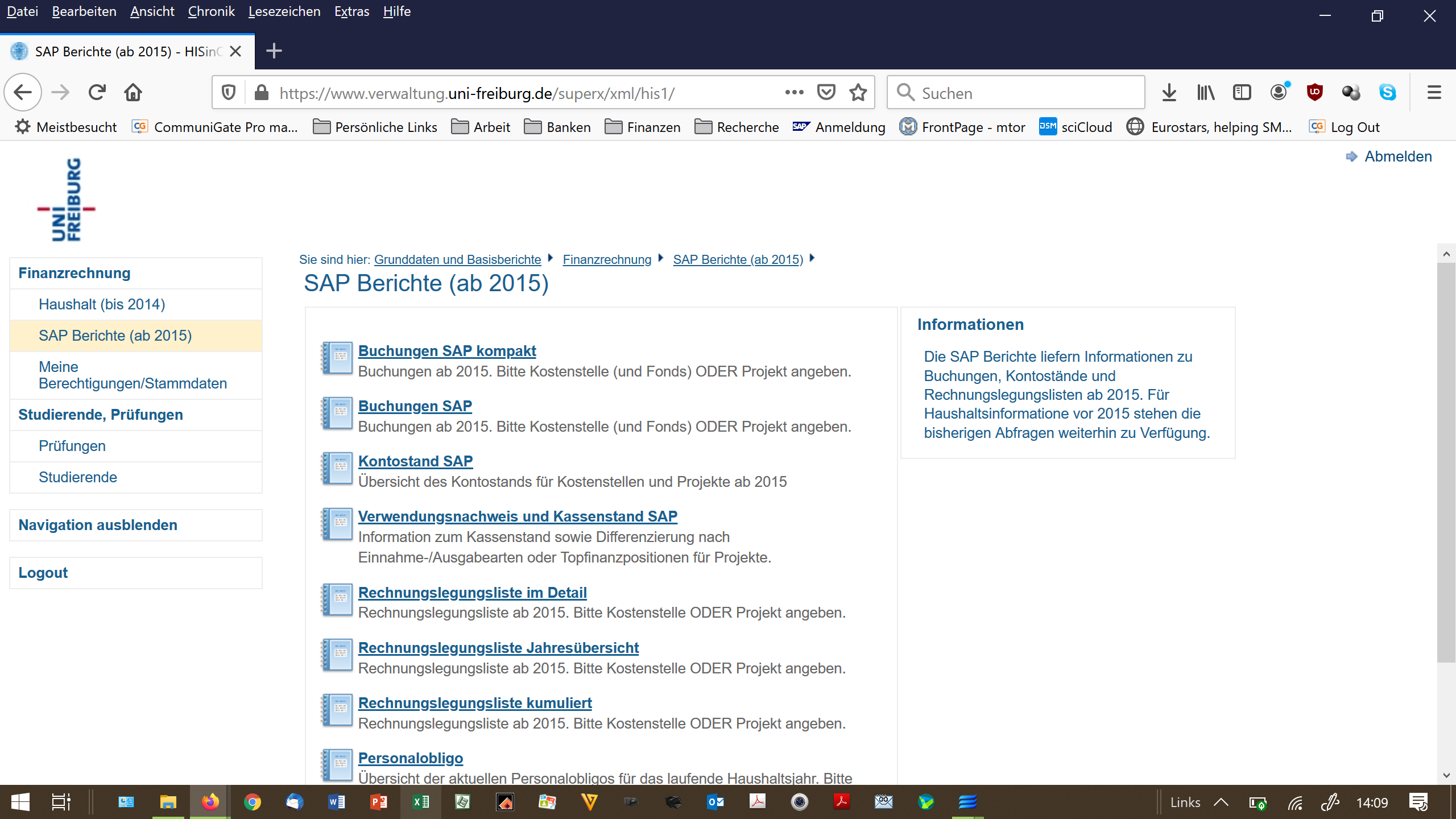Image resolution: width=1456 pixels, height=819 pixels.
Task: Open the tracking protection shield icon
Action: coord(229,92)
